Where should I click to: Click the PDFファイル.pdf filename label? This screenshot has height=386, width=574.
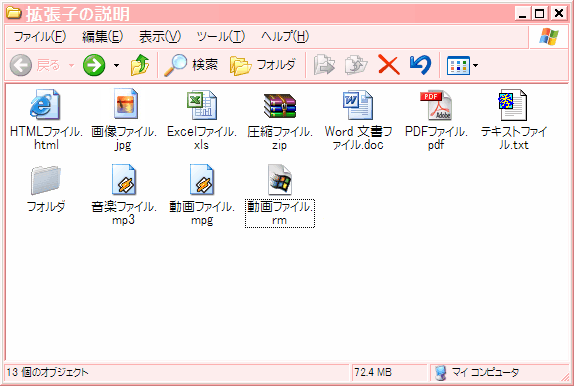pos(436,138)
